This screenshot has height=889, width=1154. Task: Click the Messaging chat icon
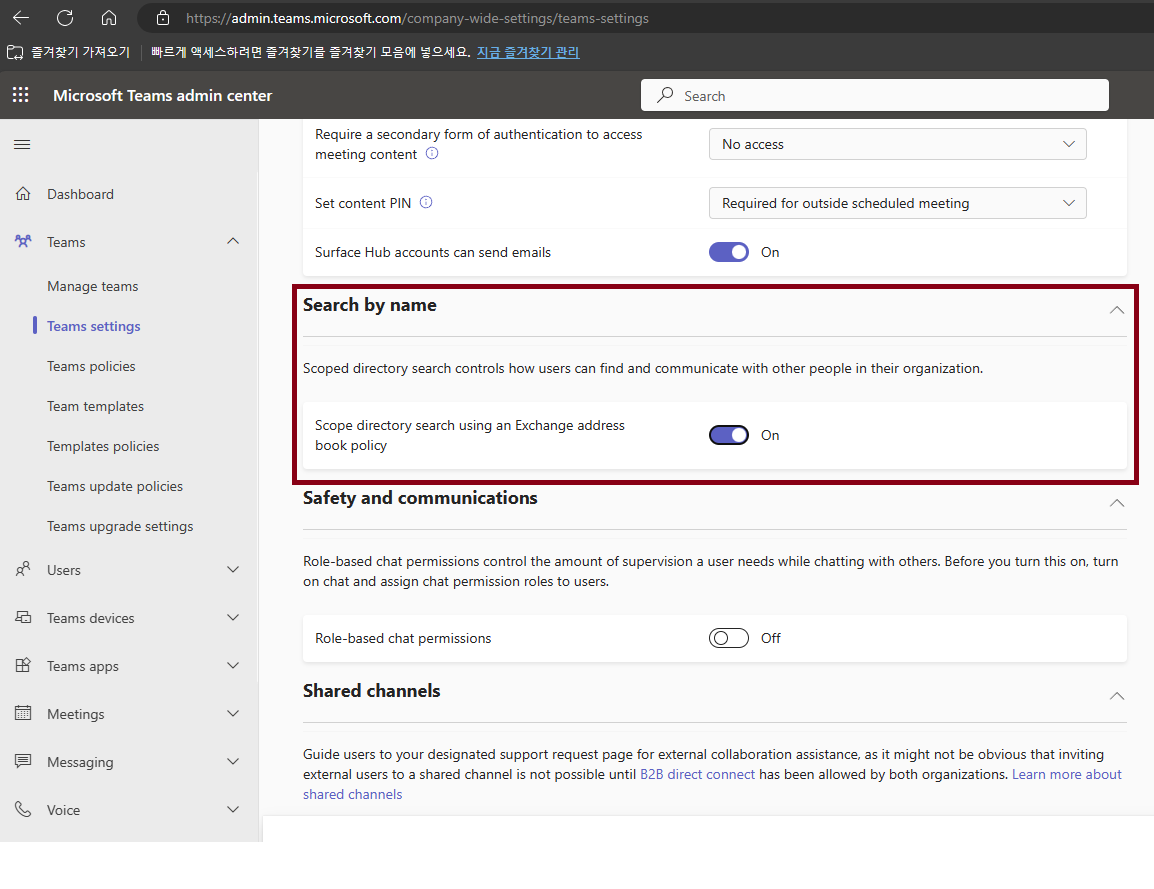[x=24, y=761]
